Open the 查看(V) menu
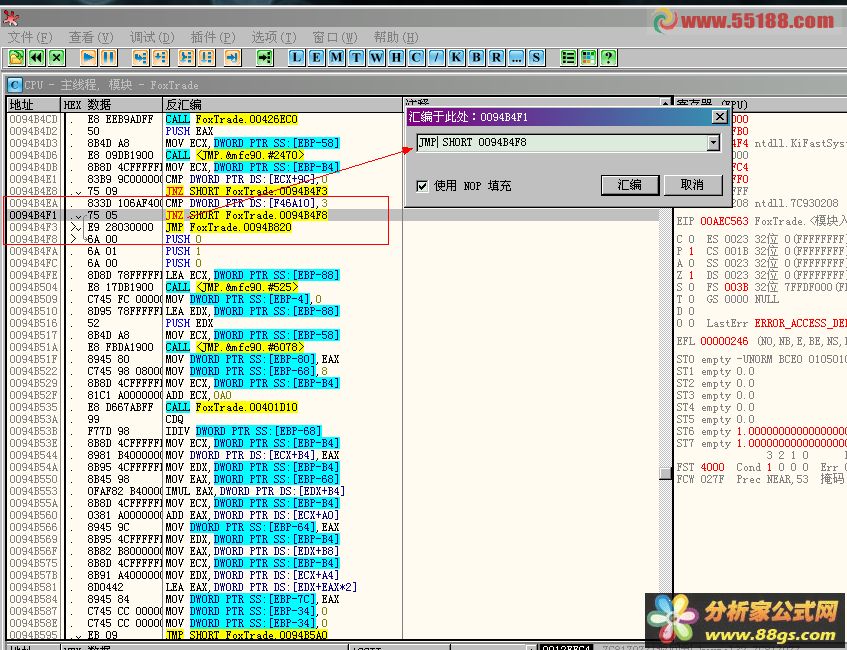This screenshot has height=650, width=847. tap(91, 37)
